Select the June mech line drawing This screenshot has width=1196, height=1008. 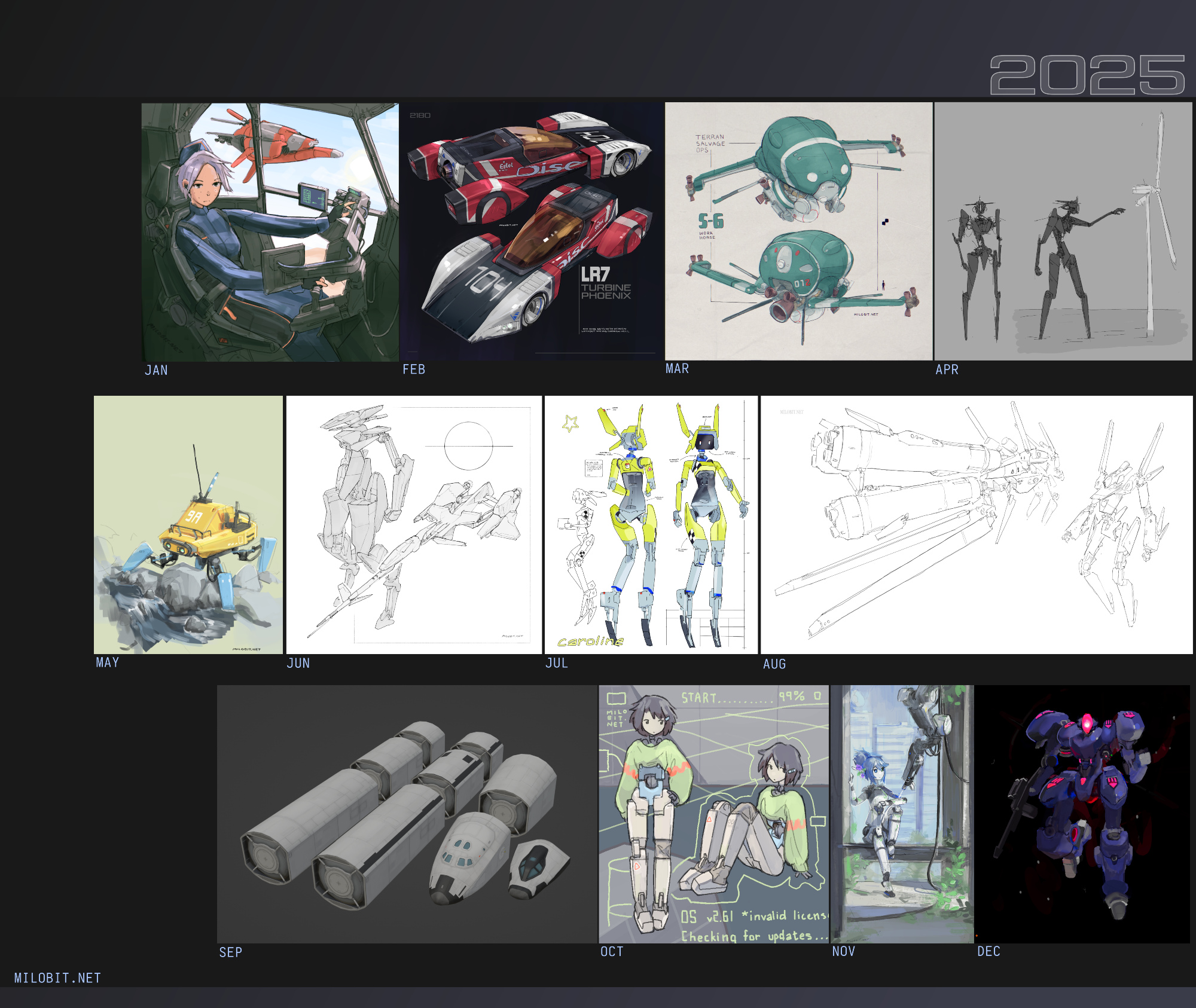point(414,524)
